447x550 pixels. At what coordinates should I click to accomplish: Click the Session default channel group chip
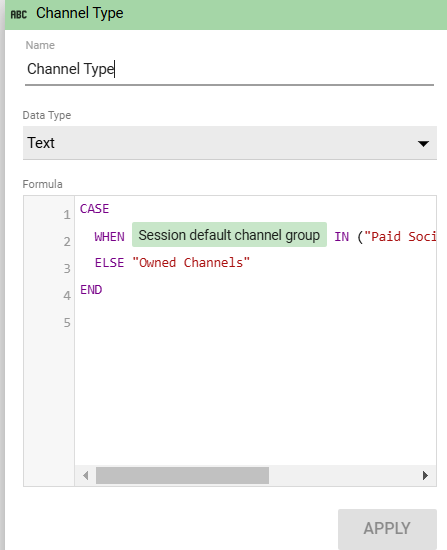[x=229, y=235]
